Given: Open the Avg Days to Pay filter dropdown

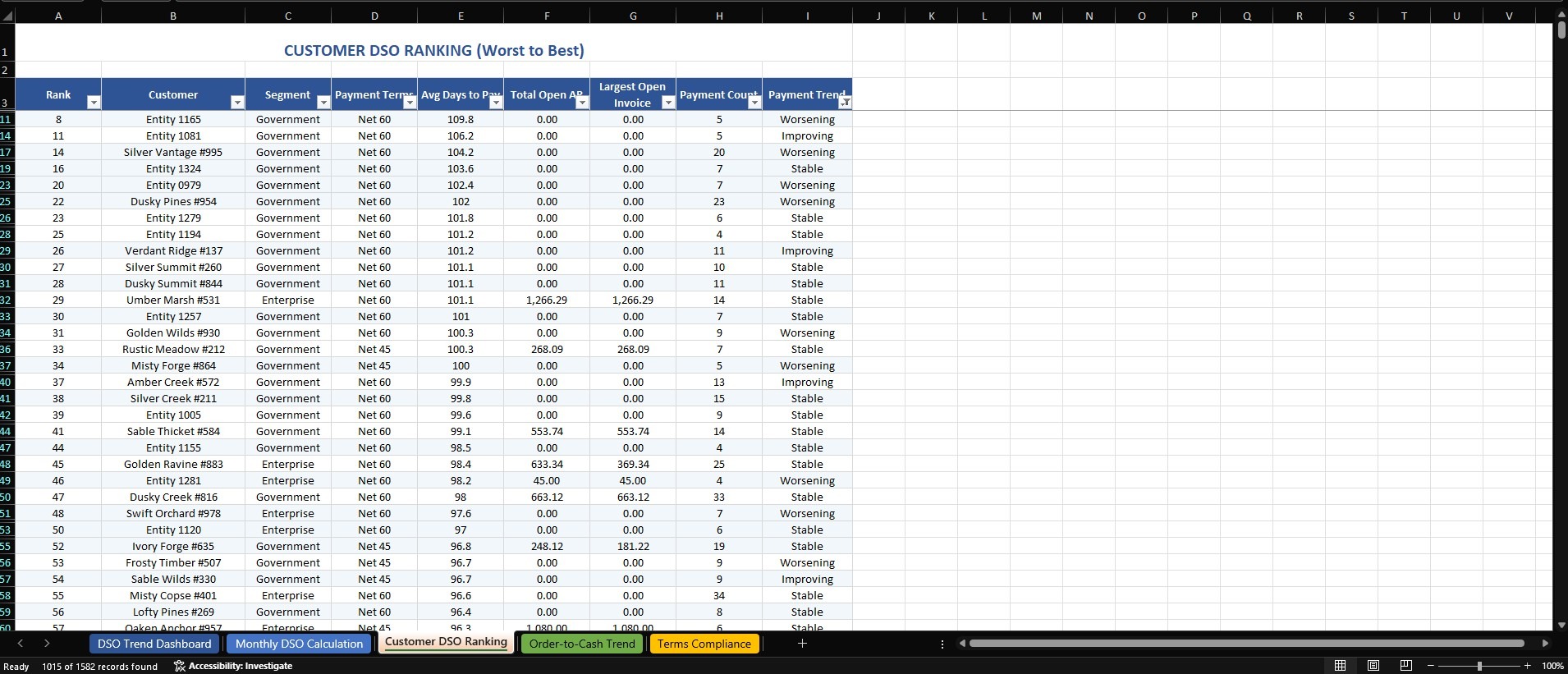Looking at the screenshot, I should (x=496, y=103).
